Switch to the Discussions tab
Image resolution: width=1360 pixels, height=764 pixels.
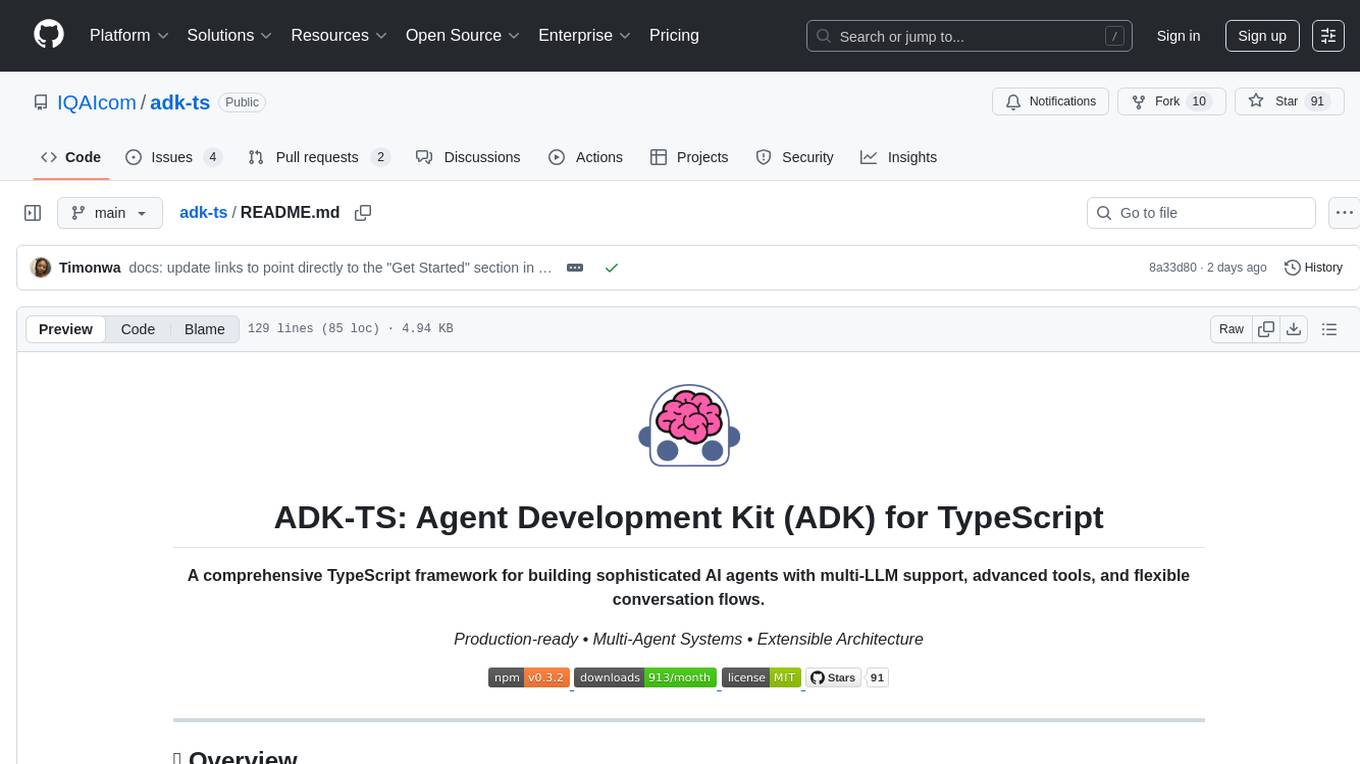468,157
